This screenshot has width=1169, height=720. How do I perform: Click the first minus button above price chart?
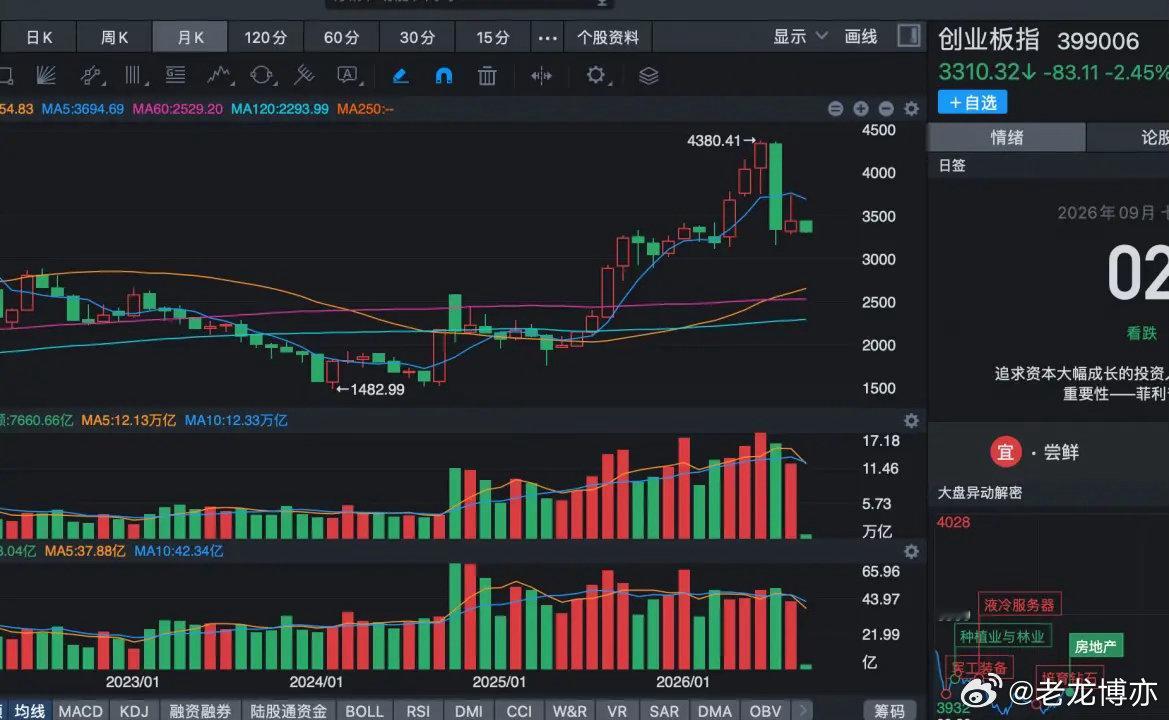coord(836,109)
